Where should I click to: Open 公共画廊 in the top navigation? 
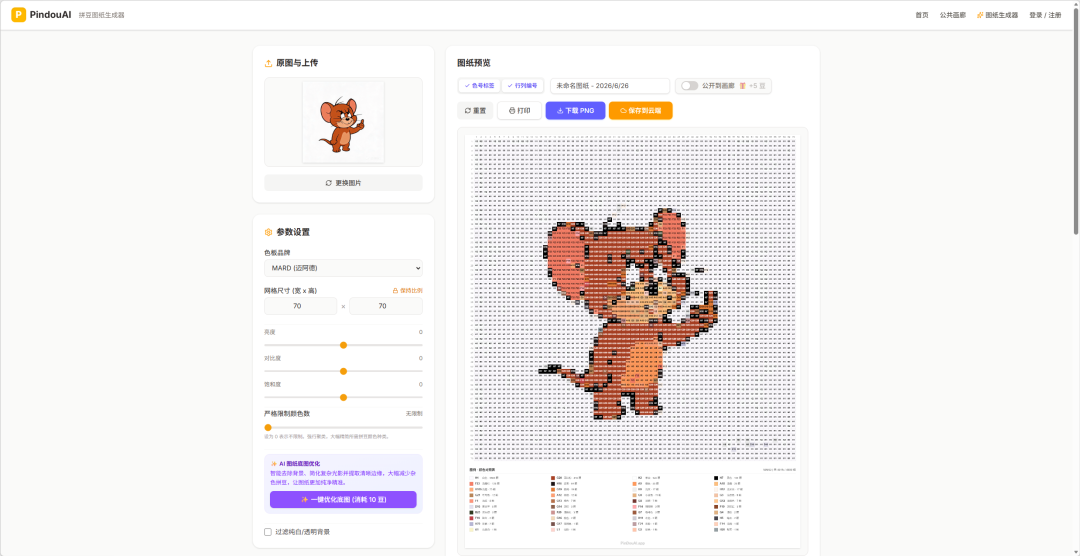953,15
